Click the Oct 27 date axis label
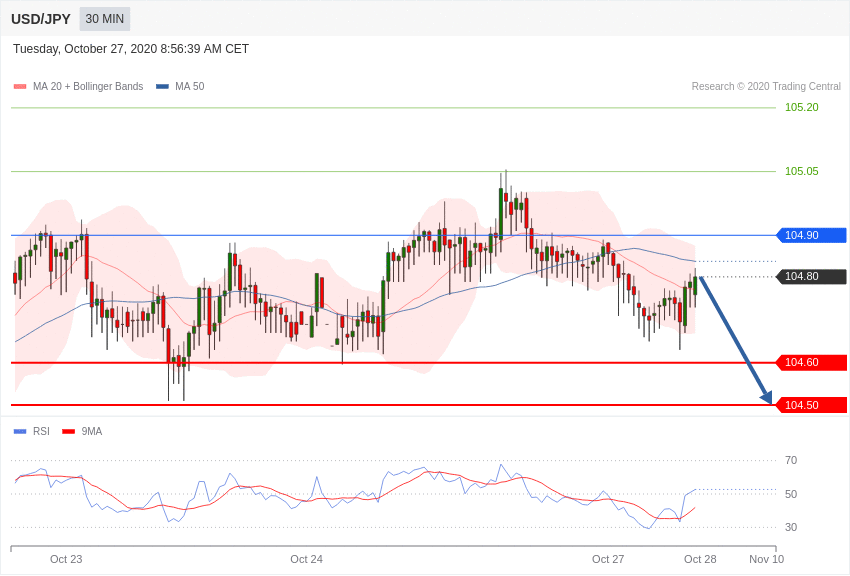The image size is (850, 576). [x=608, y=559]
